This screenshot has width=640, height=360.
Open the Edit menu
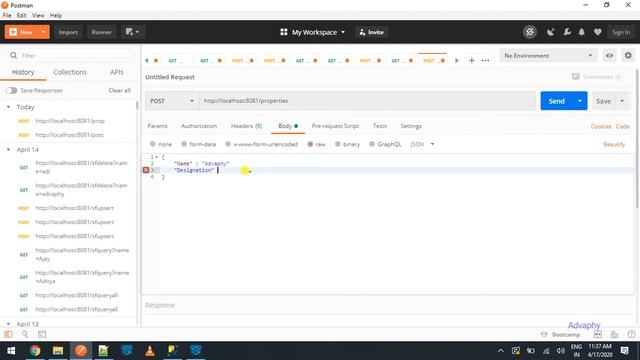pyautogui.click(x=22, y=15)
